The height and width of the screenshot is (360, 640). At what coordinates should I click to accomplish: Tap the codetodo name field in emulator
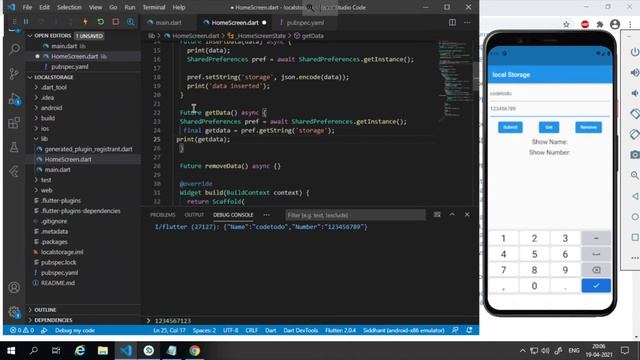point(549,93)
